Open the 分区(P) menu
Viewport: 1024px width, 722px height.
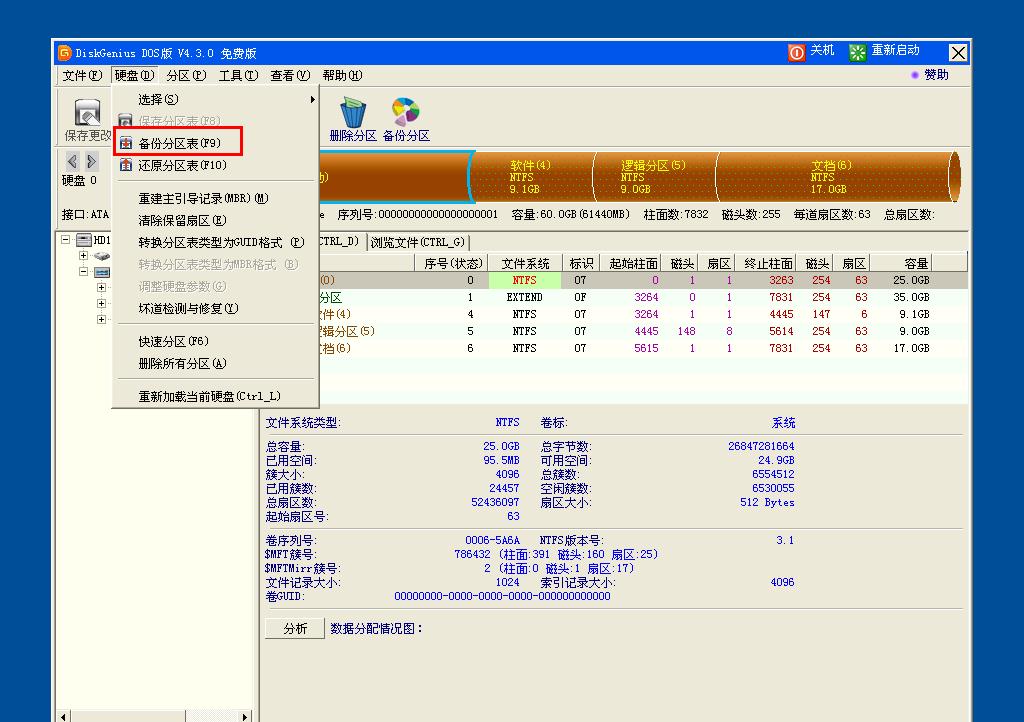pos(186,76)
